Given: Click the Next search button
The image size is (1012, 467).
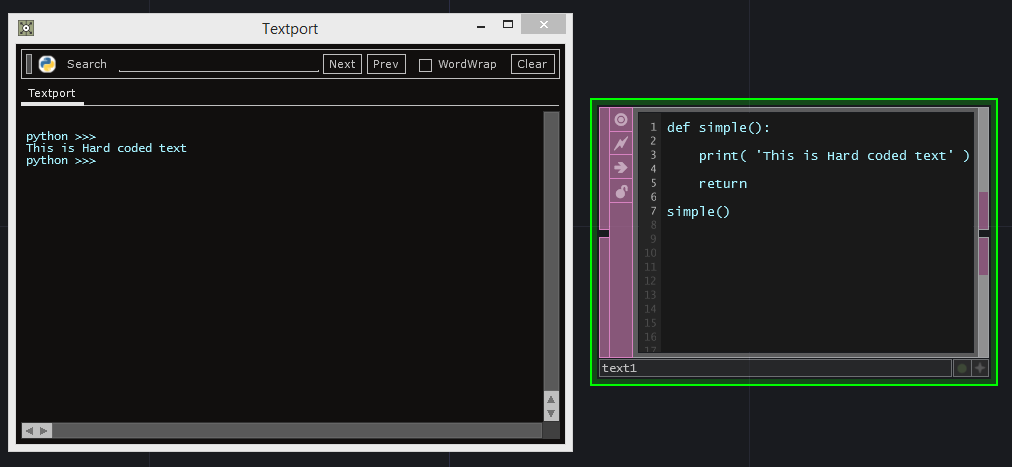Looking at the screenshot, I should coord(342,64).
